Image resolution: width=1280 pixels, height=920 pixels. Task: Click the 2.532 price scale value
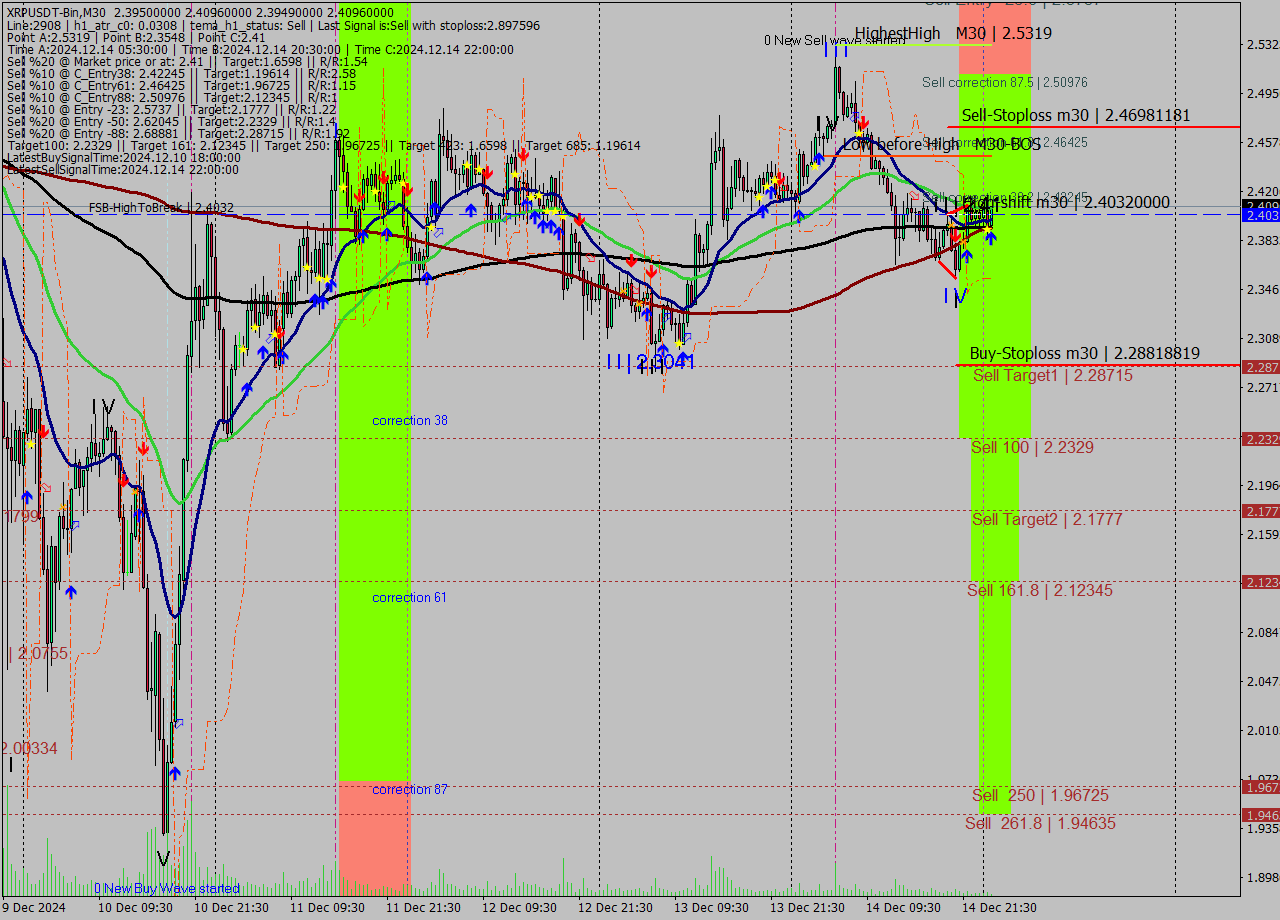[1263, 45]
